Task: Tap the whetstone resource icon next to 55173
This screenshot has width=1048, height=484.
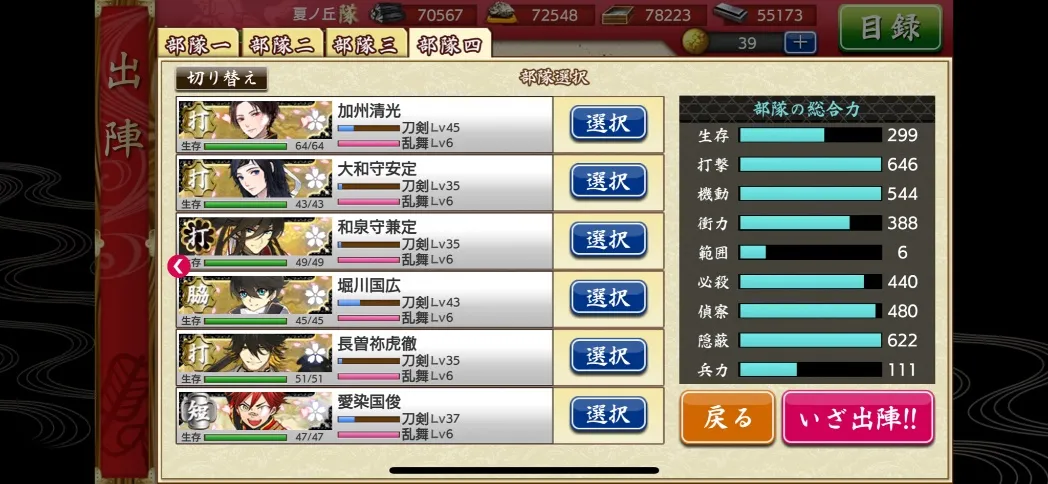Action: click(729, 13)
